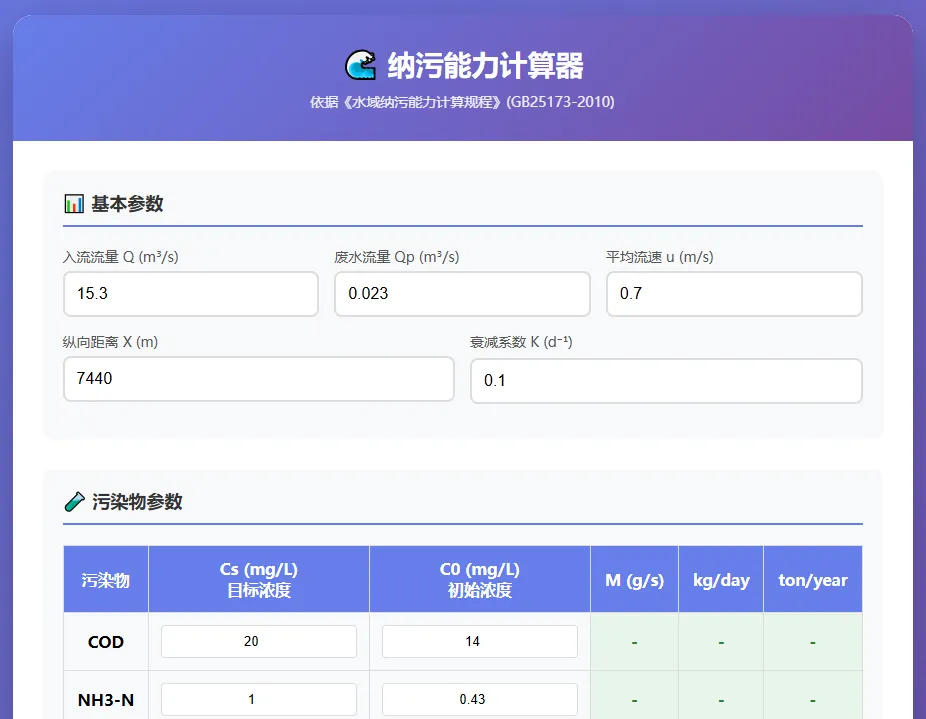The height and width of the screenshot is (719, 926).
Task: Click the COD M (g/s) result cell
Action: tap(634, 642)
